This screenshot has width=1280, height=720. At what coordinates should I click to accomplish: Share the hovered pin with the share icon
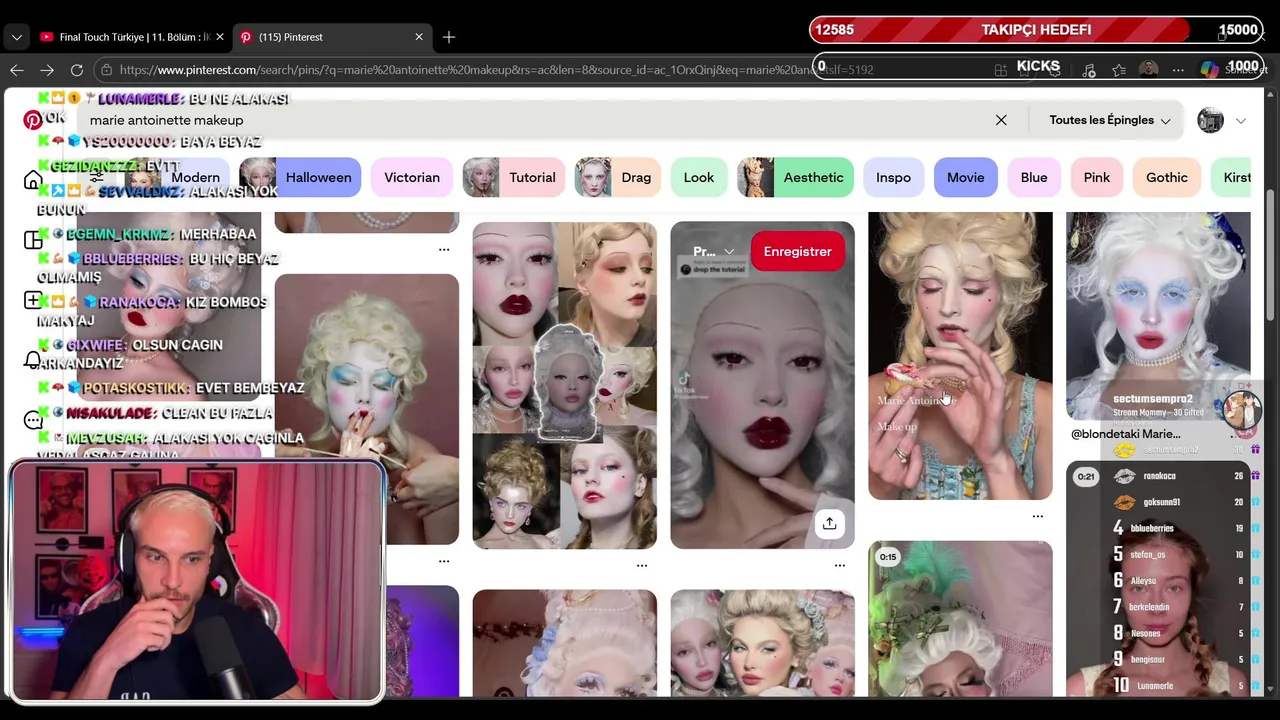point(829,523)
